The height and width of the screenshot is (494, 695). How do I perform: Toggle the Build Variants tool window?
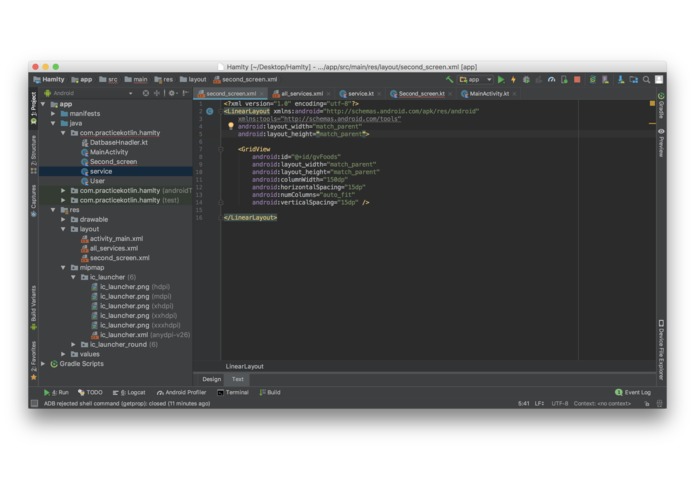pyautogui.click(x=34, y=308)
